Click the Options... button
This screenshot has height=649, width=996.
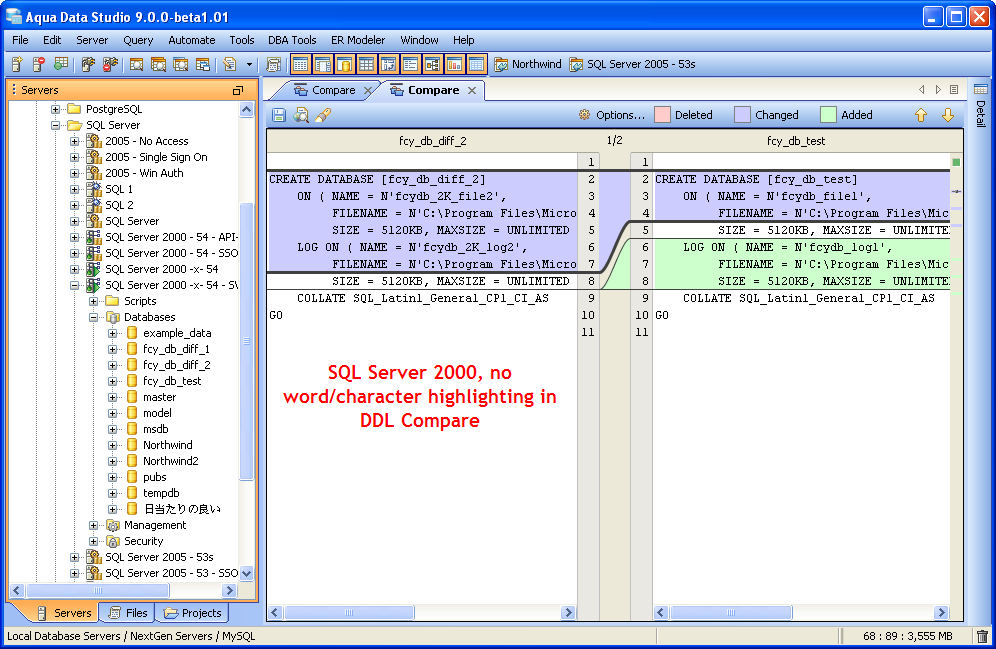pos(612,115)
